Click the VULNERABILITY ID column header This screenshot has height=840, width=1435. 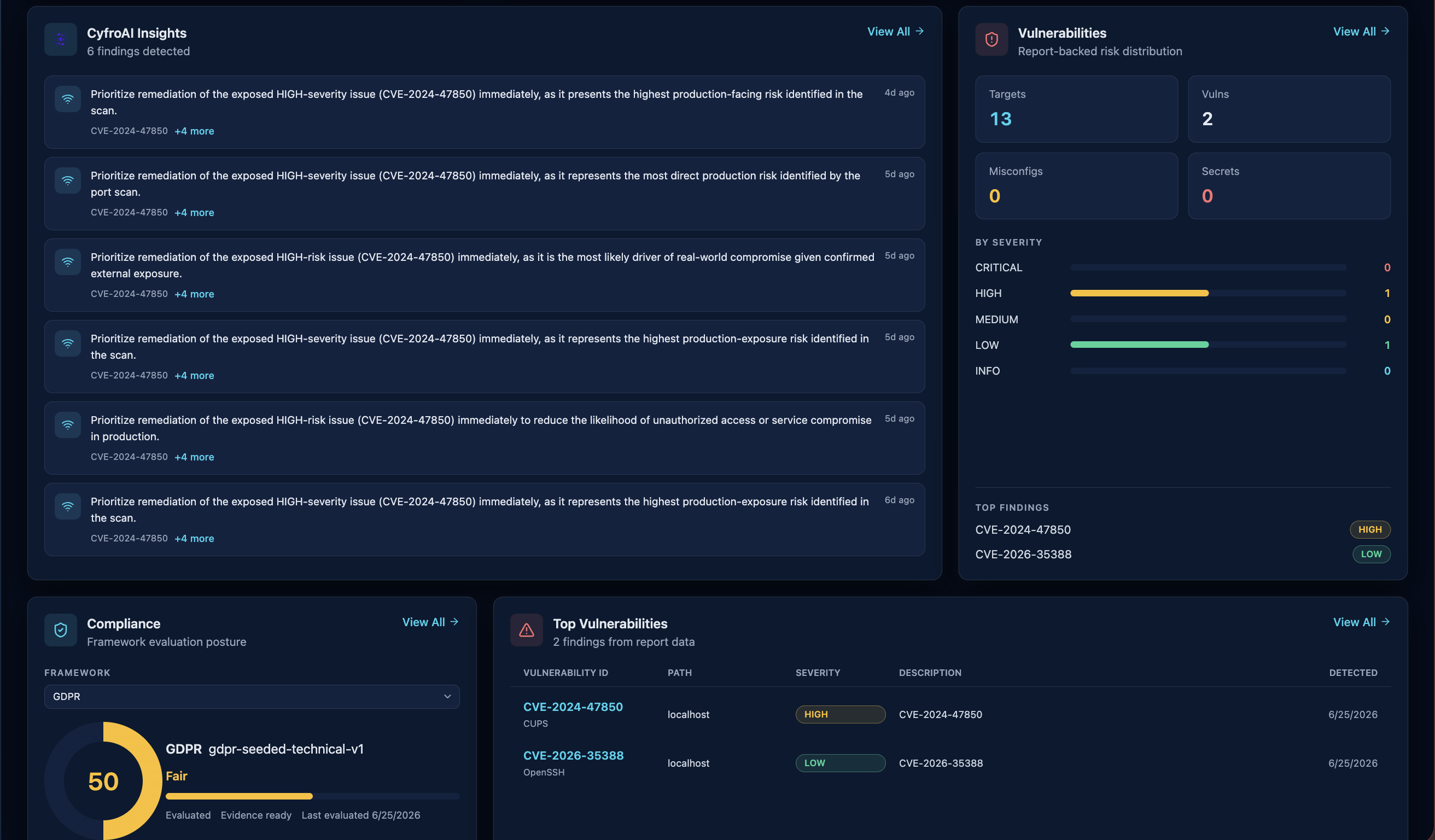(565, 673)
